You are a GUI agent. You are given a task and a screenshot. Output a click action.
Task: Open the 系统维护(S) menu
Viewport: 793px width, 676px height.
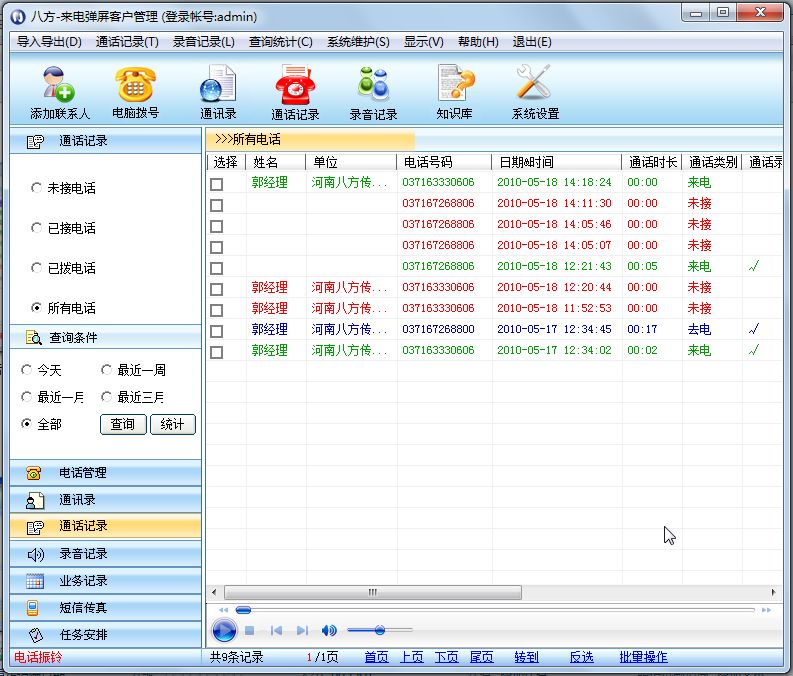coord(358,42)
